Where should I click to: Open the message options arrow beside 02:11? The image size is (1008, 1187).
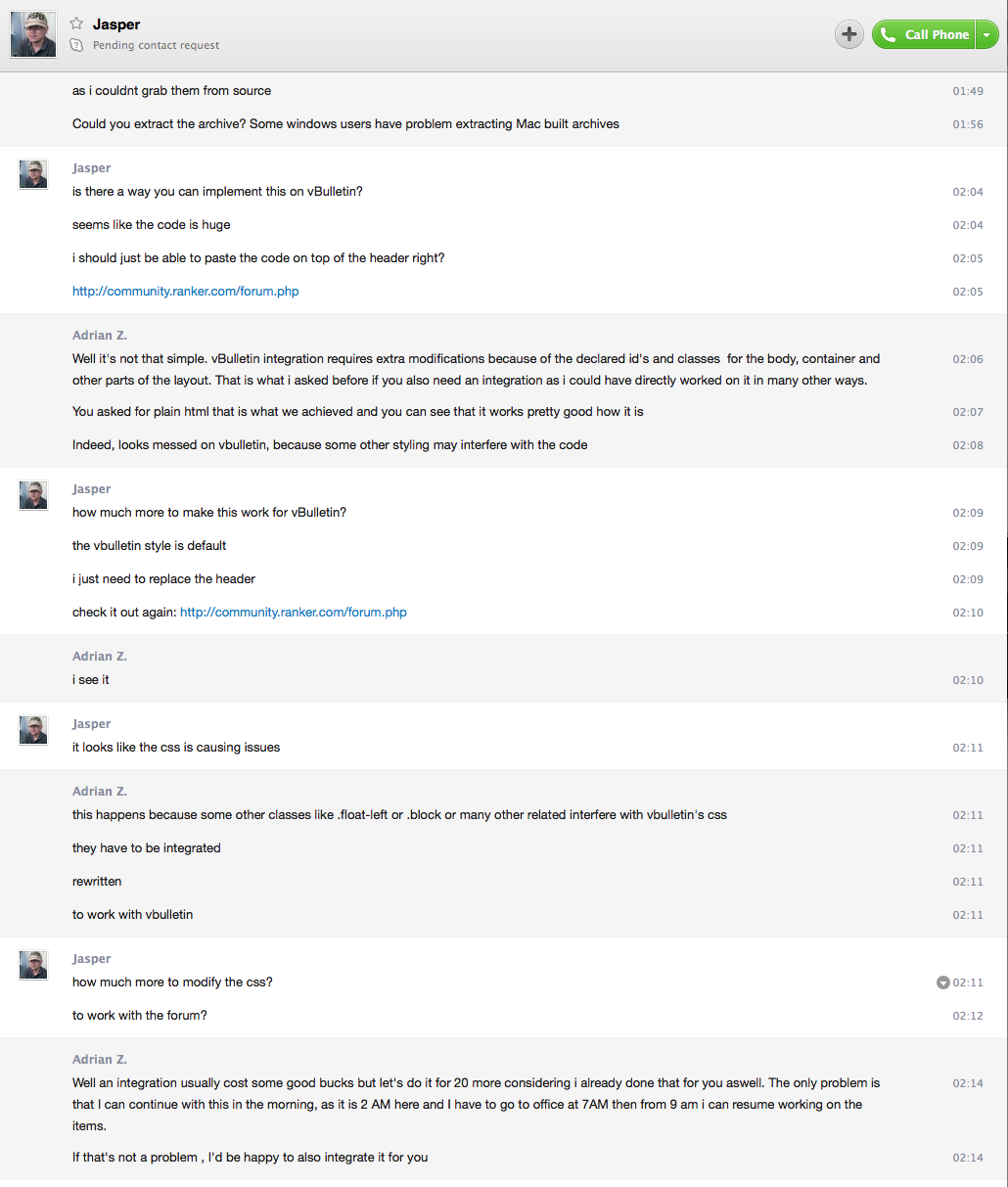943,982
